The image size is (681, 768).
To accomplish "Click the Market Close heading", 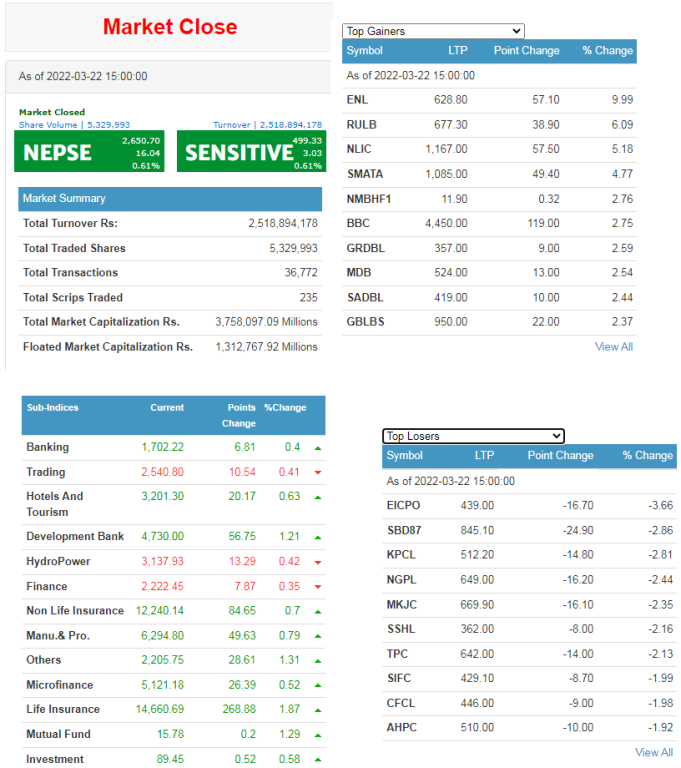I will coord(170,26).
